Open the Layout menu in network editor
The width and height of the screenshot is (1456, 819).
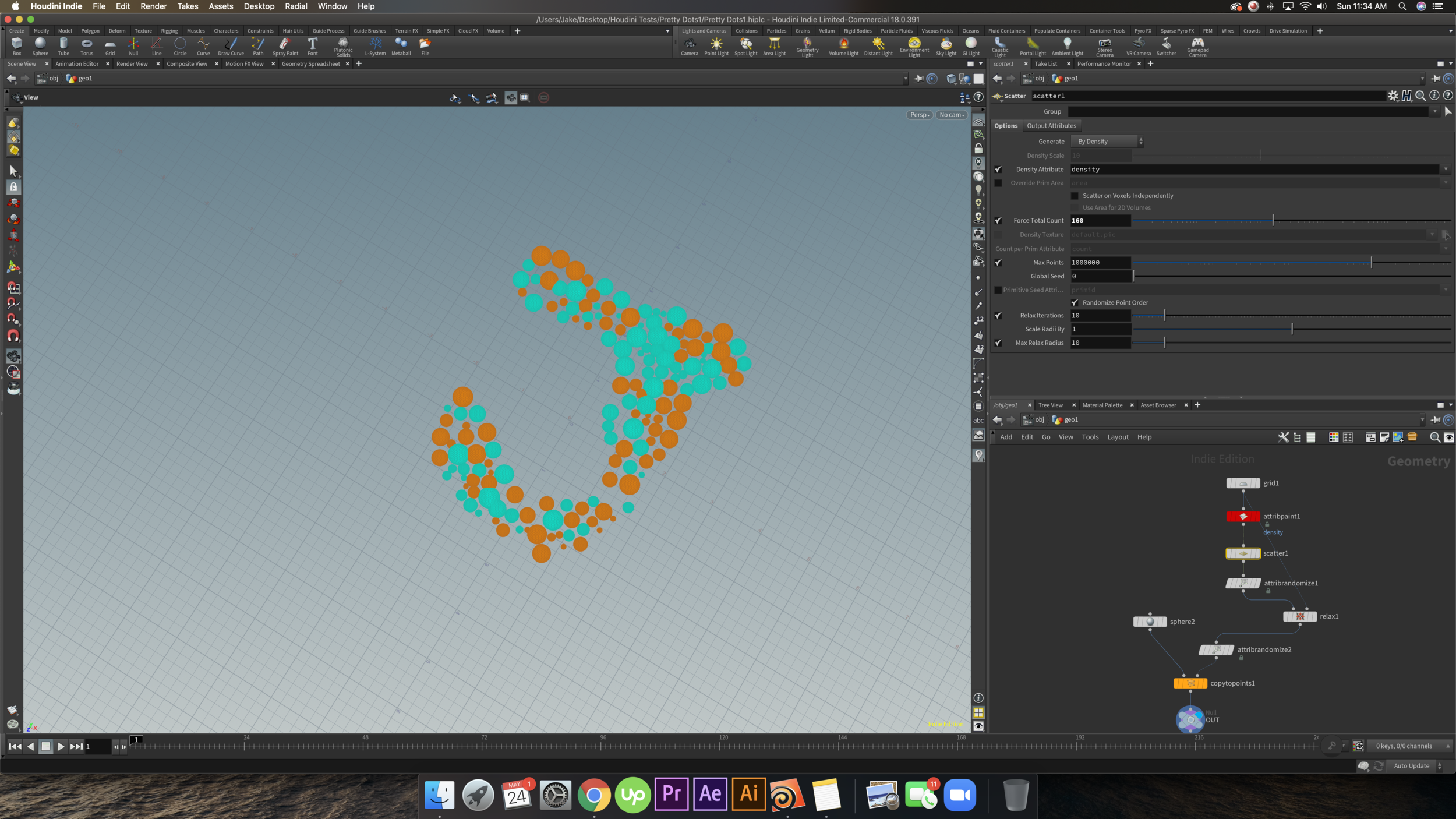click(1117, 437)
